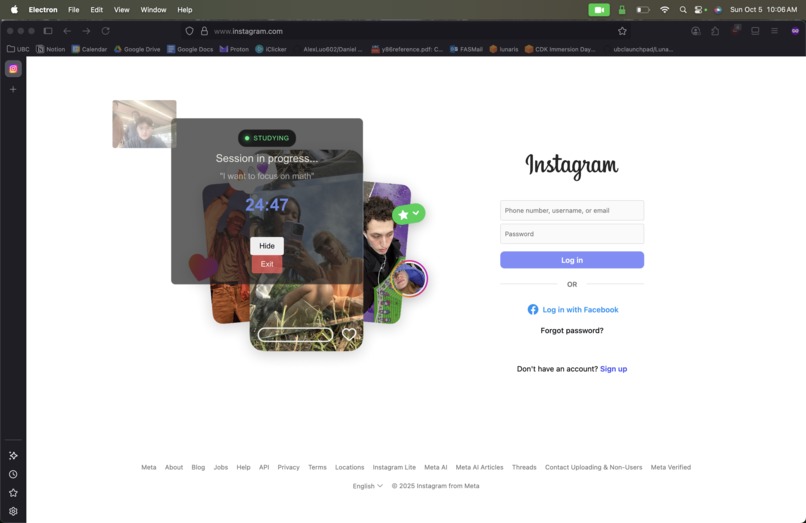Open the Apple menu
This screenshot has height=523, width=806.
coord(14,10)
